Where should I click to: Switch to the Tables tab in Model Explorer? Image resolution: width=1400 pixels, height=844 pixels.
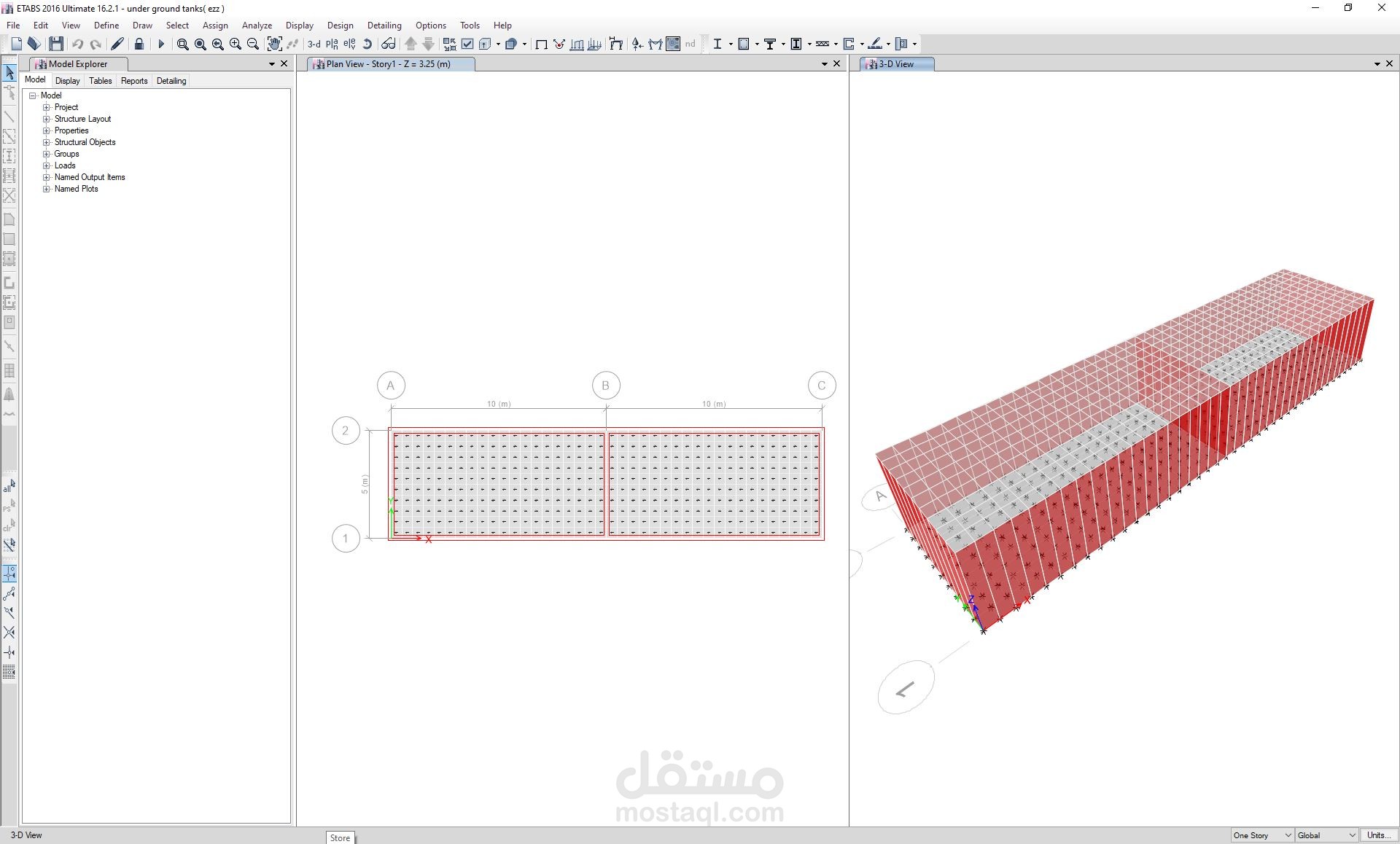(101, 81)
